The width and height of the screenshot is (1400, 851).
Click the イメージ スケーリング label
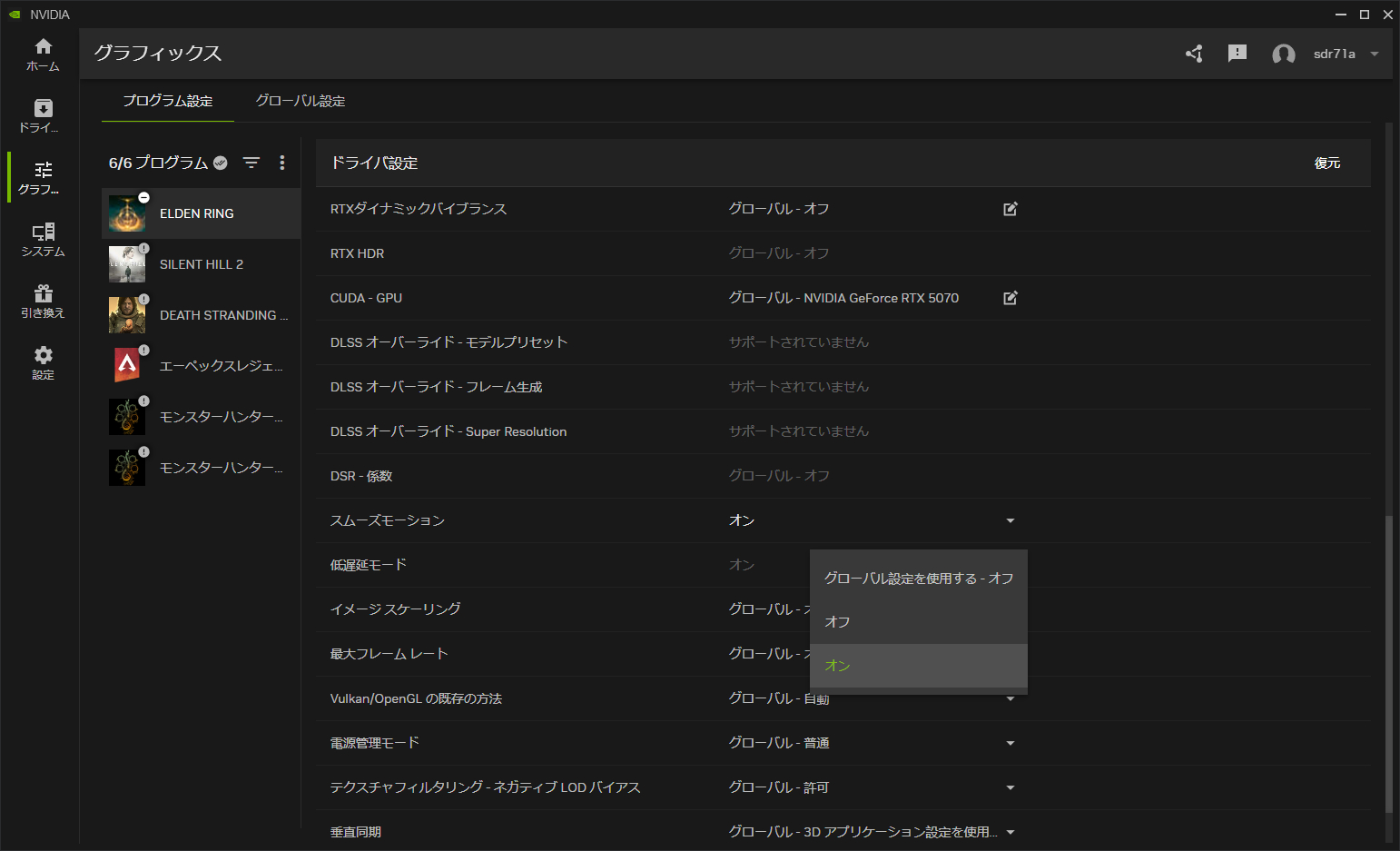click(396, 609)
